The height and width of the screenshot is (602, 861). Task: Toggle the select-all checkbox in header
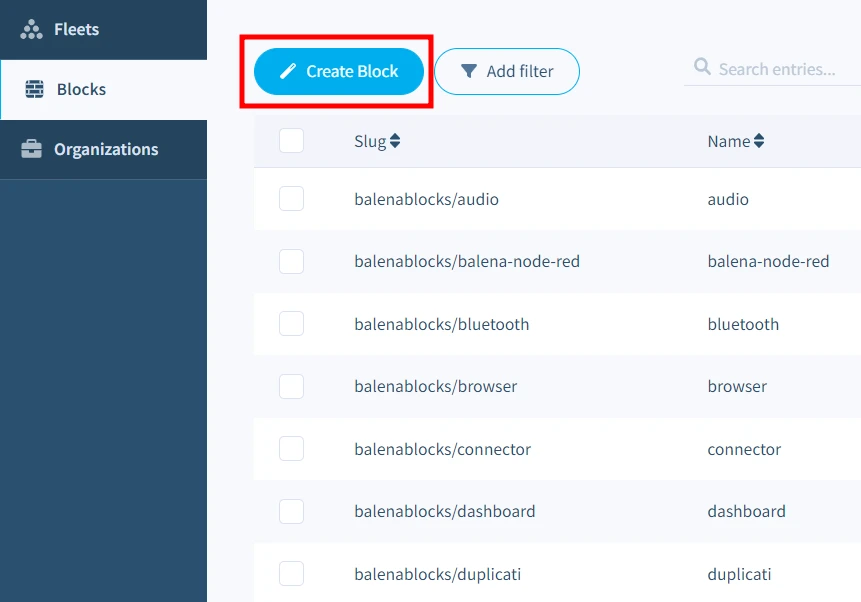(291, 140)
